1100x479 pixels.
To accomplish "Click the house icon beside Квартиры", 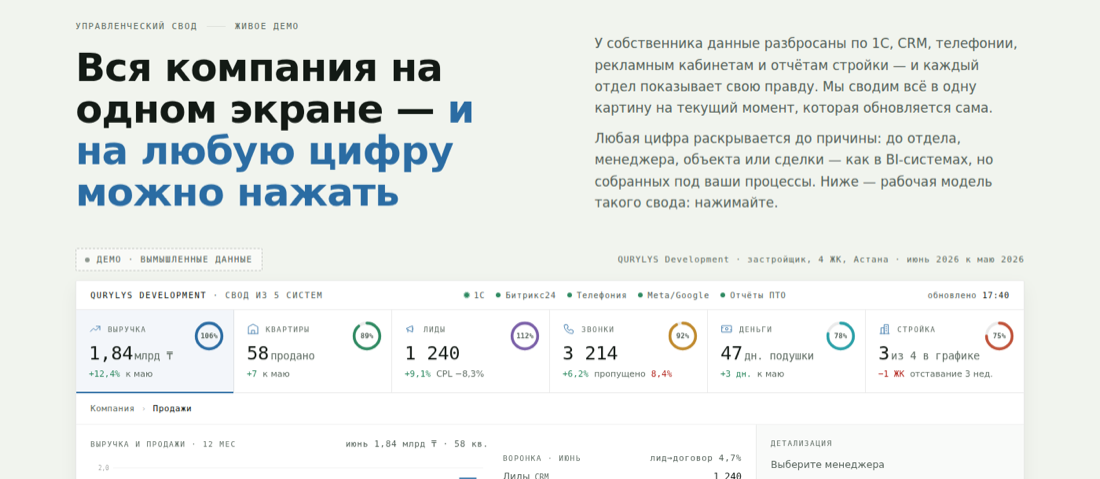I will (253, 329).
